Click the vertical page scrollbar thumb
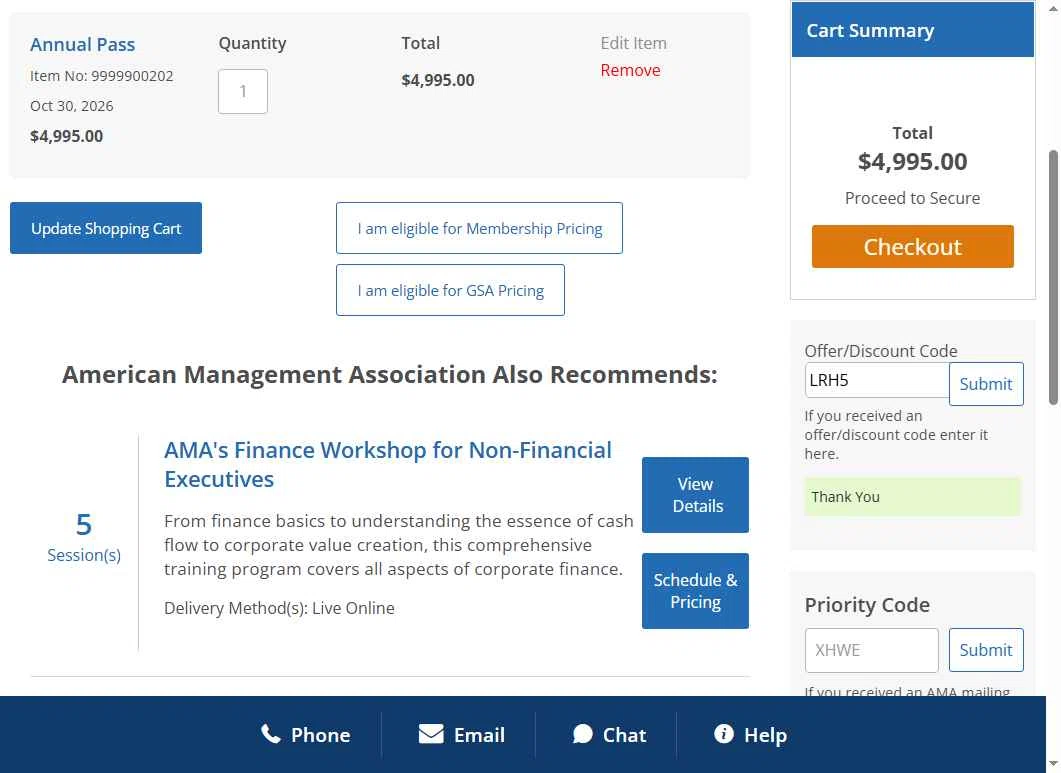The height and width of the screenshot is (773, 1061). point(1053,278)
